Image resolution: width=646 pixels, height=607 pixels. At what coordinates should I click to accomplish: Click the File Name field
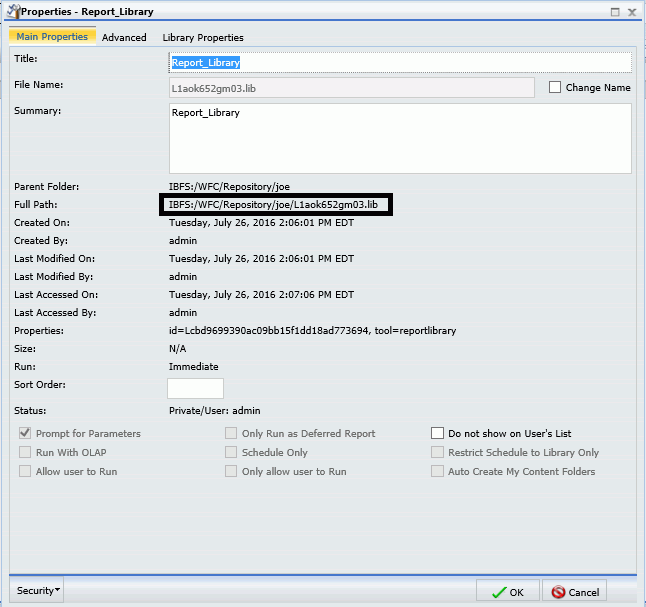pyautogui.click(x=352, y=88)
